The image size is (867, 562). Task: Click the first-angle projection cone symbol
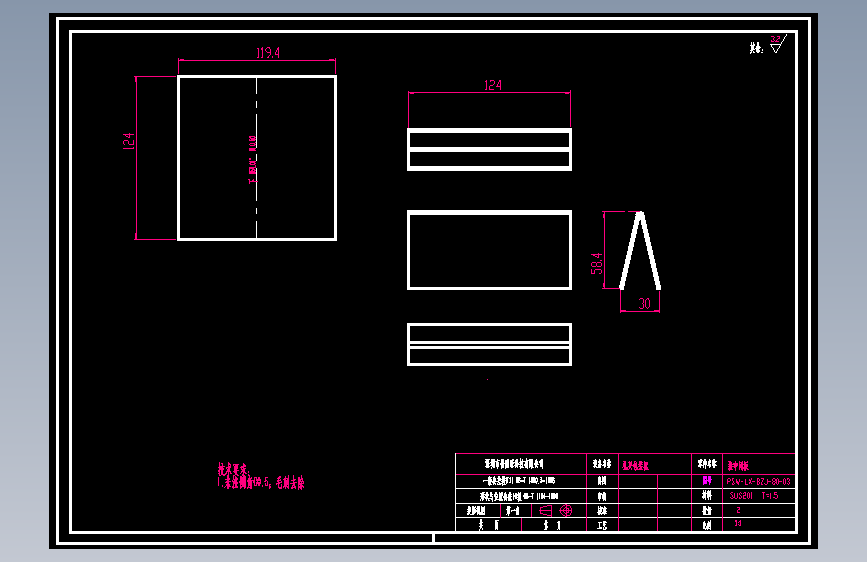point(545,510)
